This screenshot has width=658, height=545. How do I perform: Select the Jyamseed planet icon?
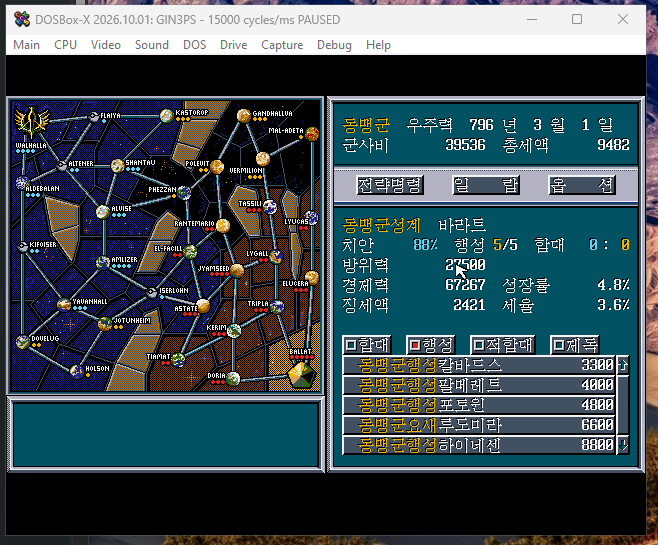[x=237, y=271]
